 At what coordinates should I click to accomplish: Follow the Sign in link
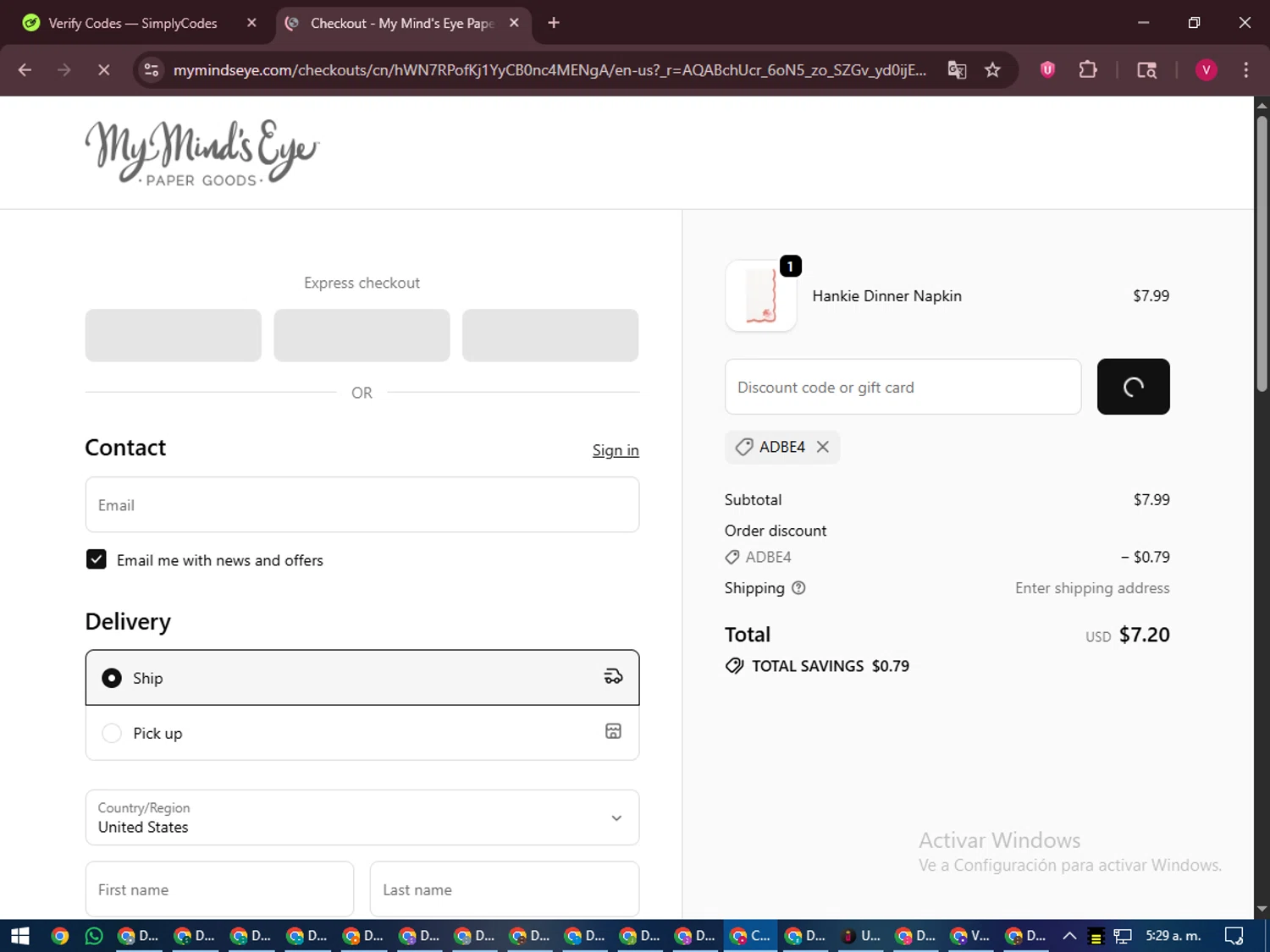(x=616, y=450)
